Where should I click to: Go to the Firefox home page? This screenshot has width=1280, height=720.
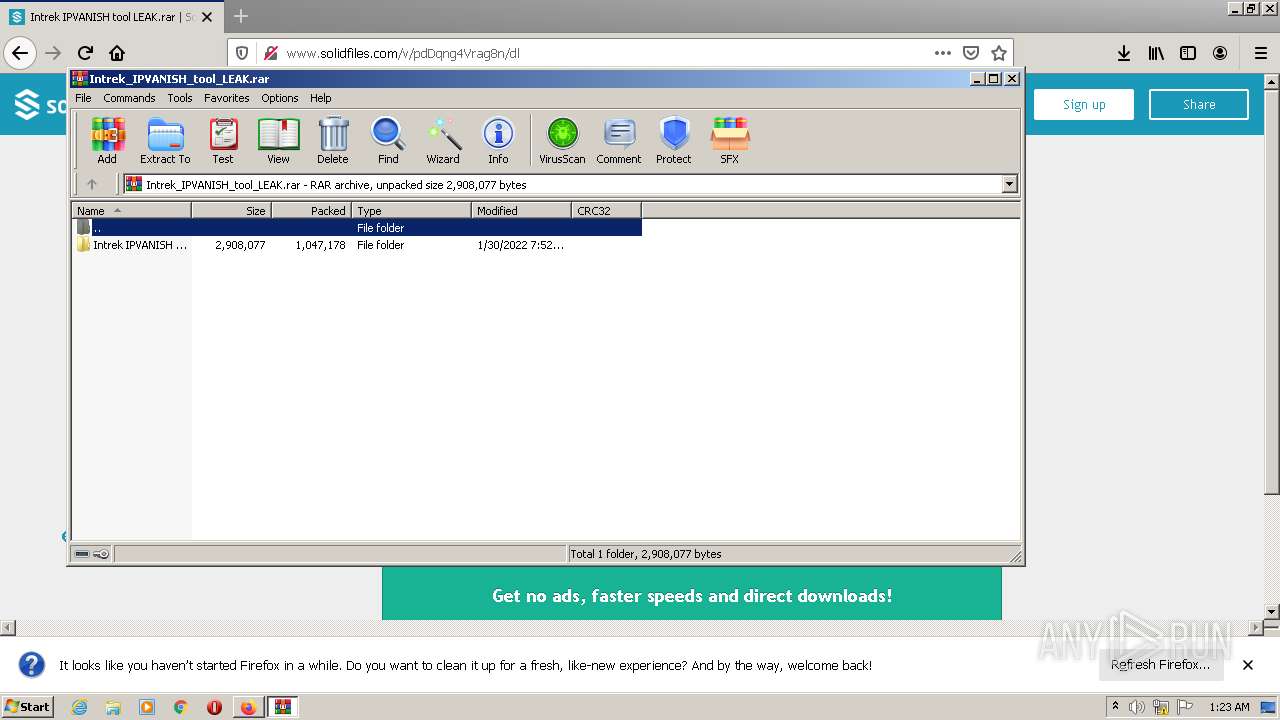[x=117, y=53]
